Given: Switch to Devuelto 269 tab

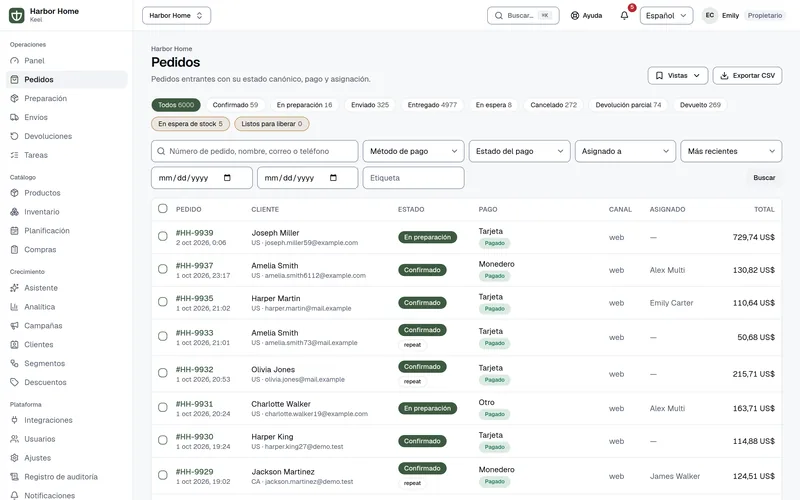Looking at the screenshot, I should (x=700, y=105).
